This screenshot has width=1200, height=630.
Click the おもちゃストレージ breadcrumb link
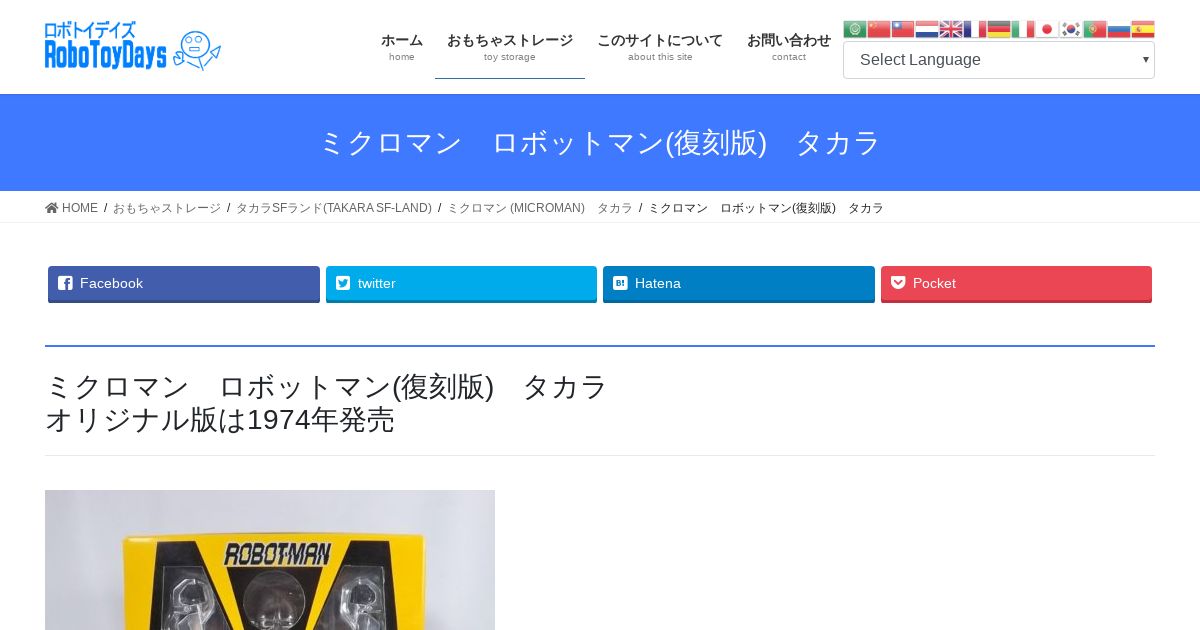pyautogui.click(x=167, y=208)
